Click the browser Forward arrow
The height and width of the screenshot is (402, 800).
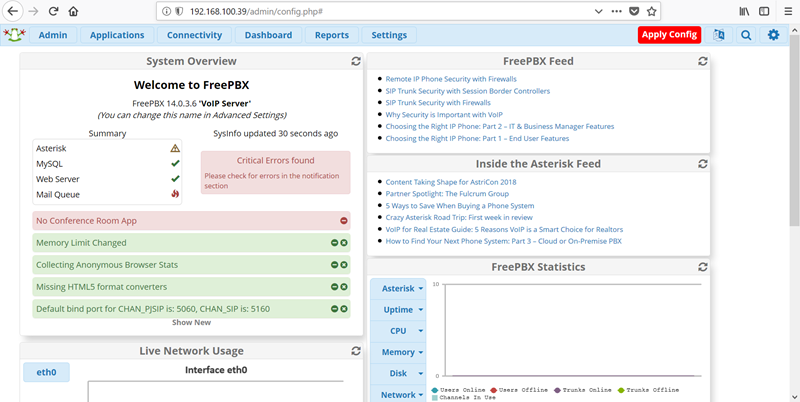[34, 11]
